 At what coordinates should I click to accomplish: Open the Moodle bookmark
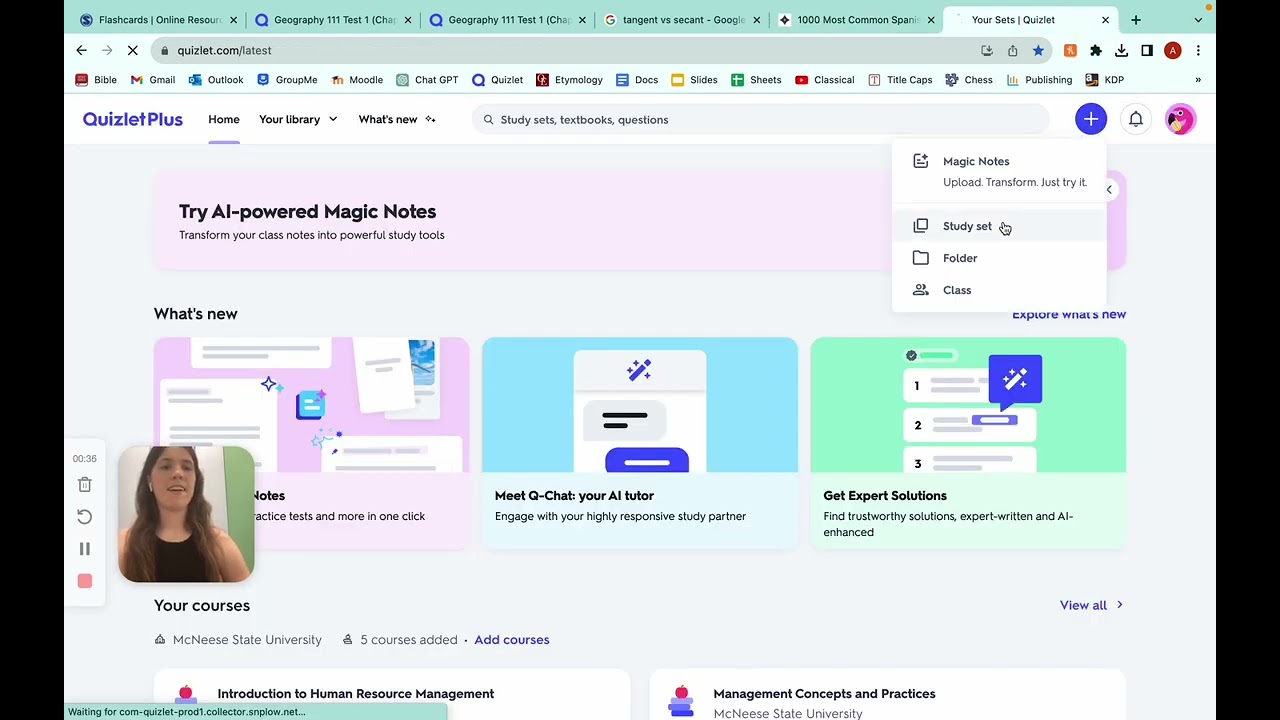coord(357,80)
